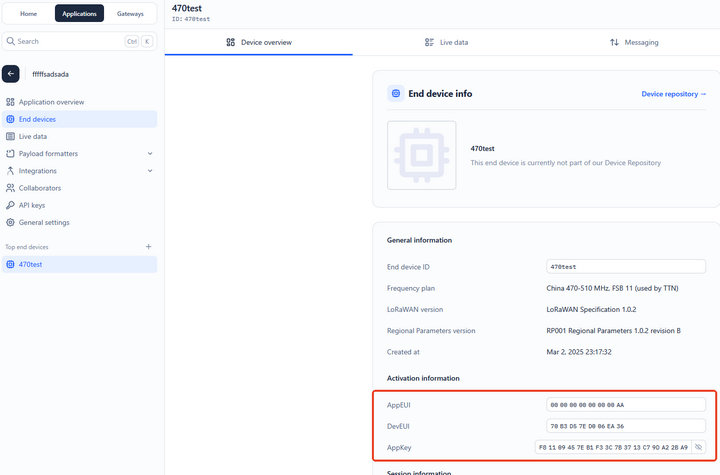Screen dimensions: 720x475
Task: Open Live data in sidebar
Action: tap(33, 136)
